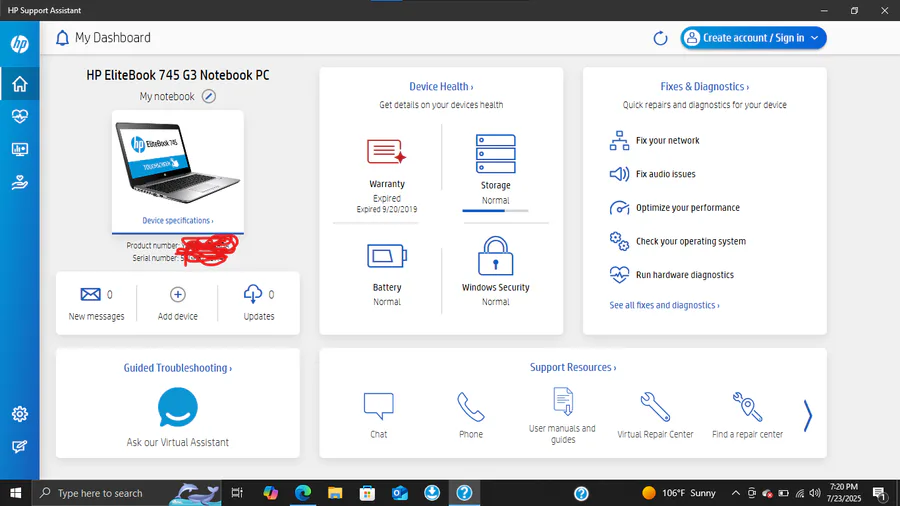This screenshot has height=506, width=900.
Task: Open the Storage status icon
Action: 495,154
